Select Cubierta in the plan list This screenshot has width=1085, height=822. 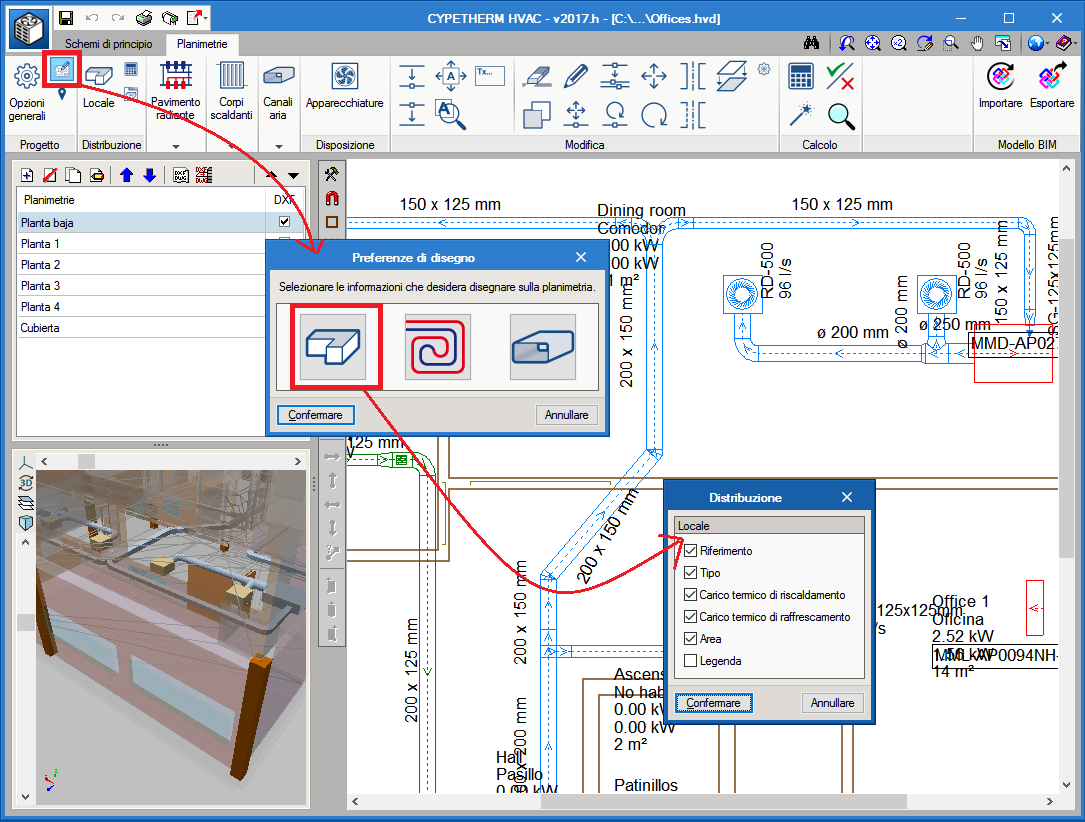141,328
